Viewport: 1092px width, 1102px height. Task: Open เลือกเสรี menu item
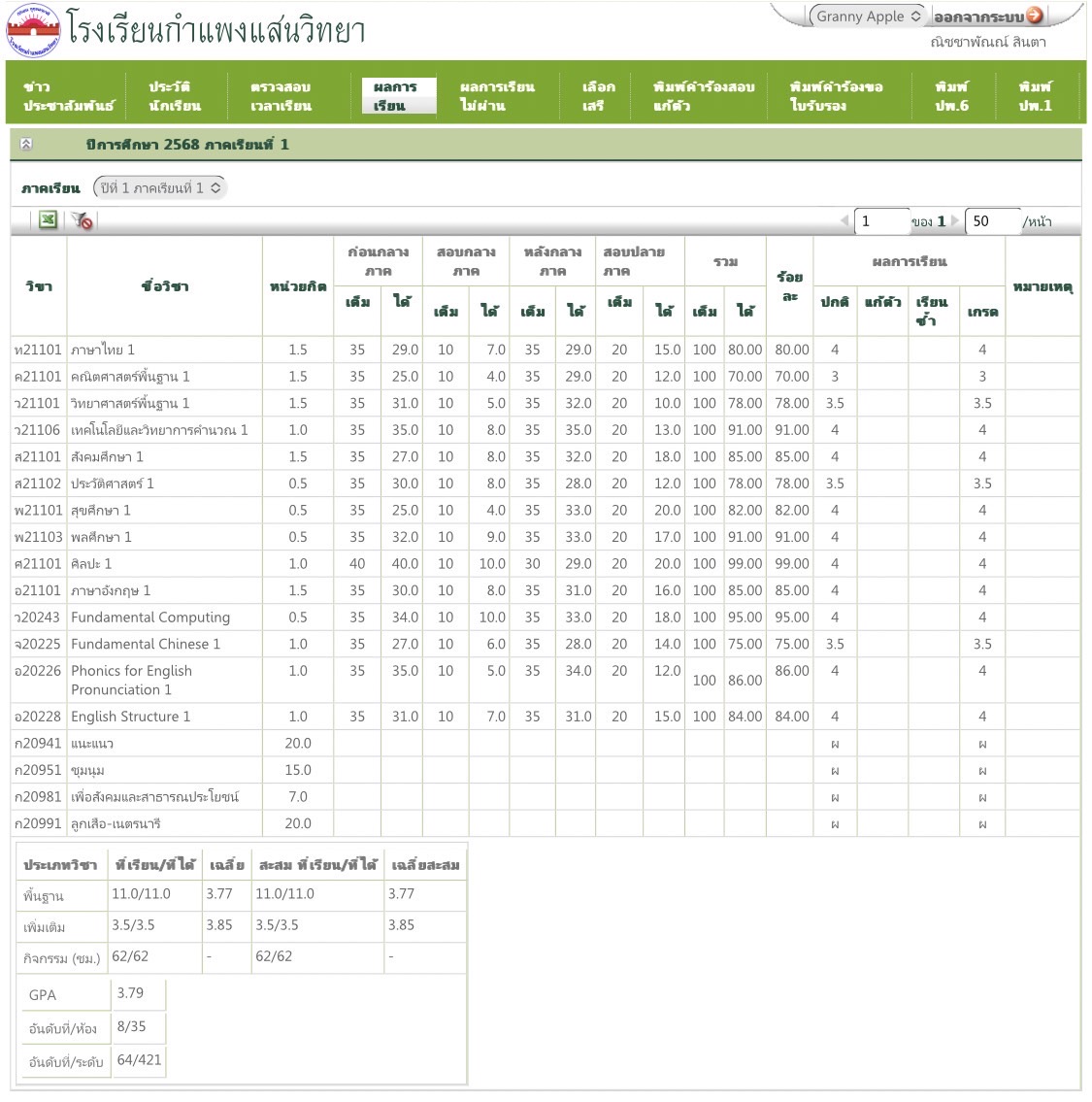(x=598, y=96)
